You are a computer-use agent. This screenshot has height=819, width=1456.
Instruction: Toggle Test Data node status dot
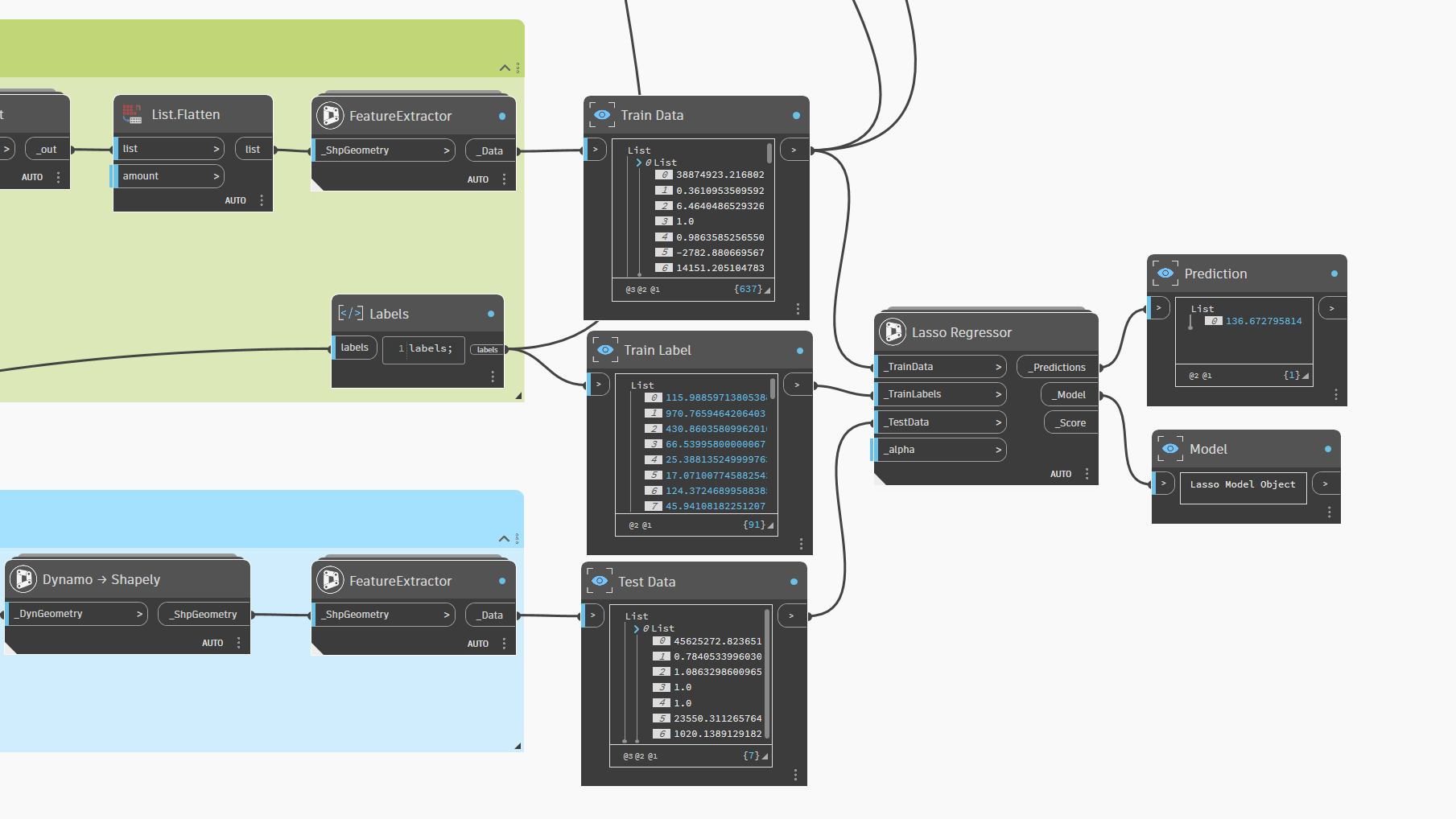[794, 582]
